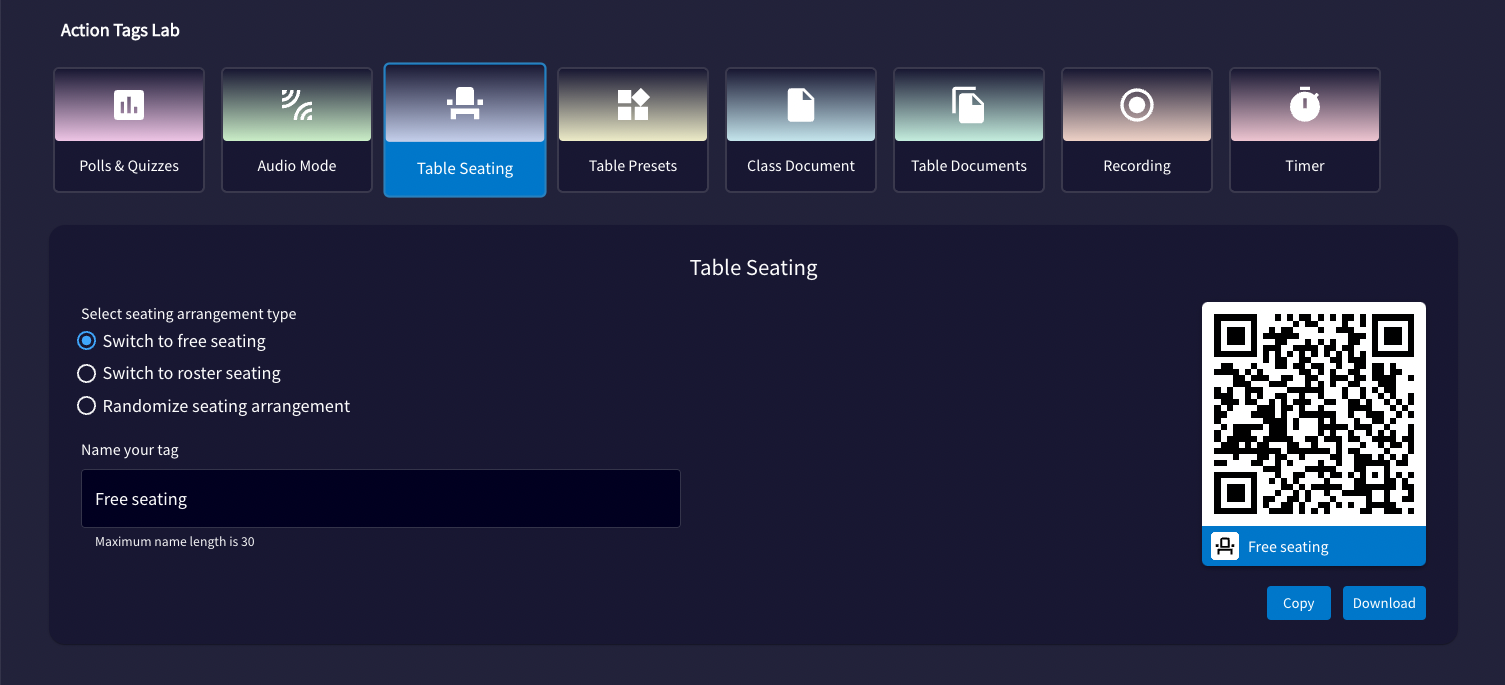Click the Recording circle icon
This screenshot has width=1505, height=685.
(1137, 104)
